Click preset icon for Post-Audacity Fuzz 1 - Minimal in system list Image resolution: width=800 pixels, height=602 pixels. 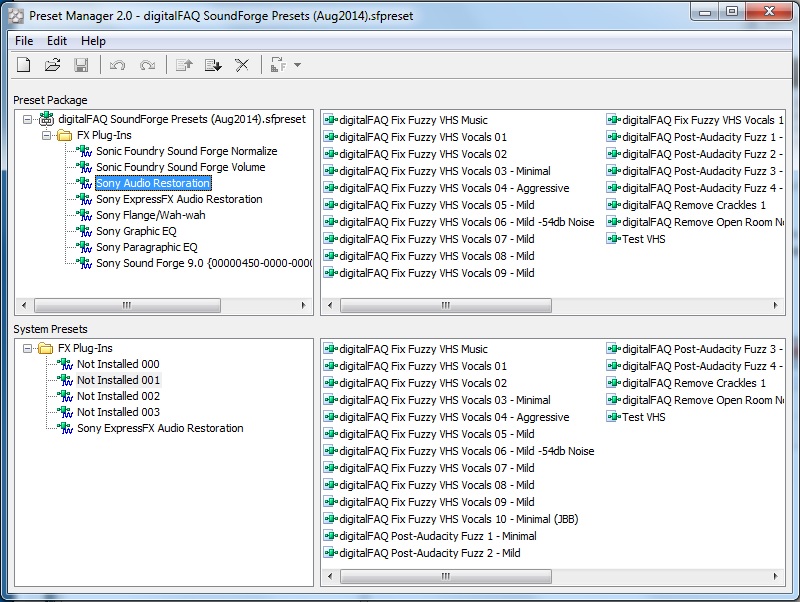(331, 536)
